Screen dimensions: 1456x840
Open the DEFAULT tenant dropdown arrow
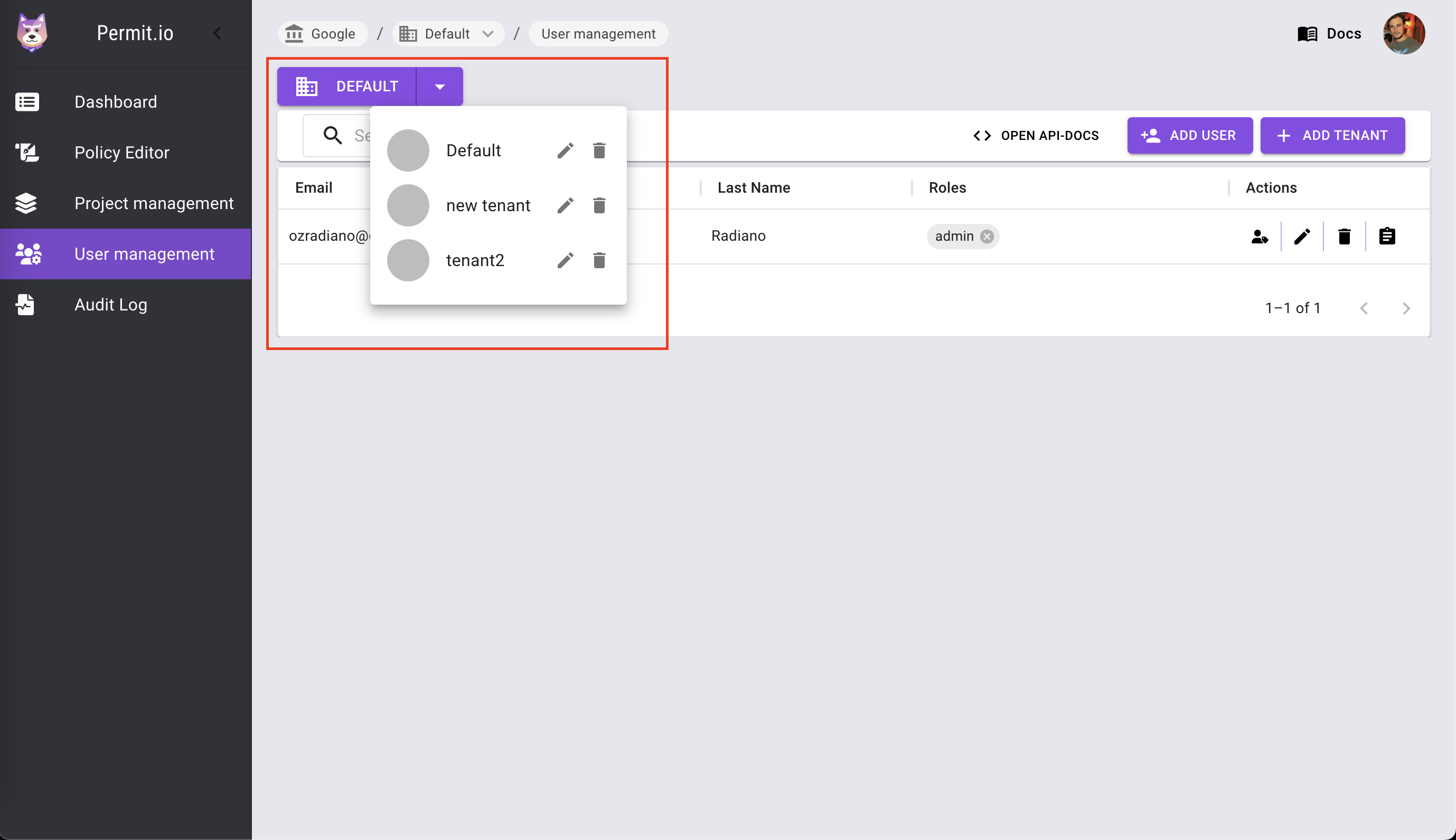pyautogui.click(x=439, y=86)
